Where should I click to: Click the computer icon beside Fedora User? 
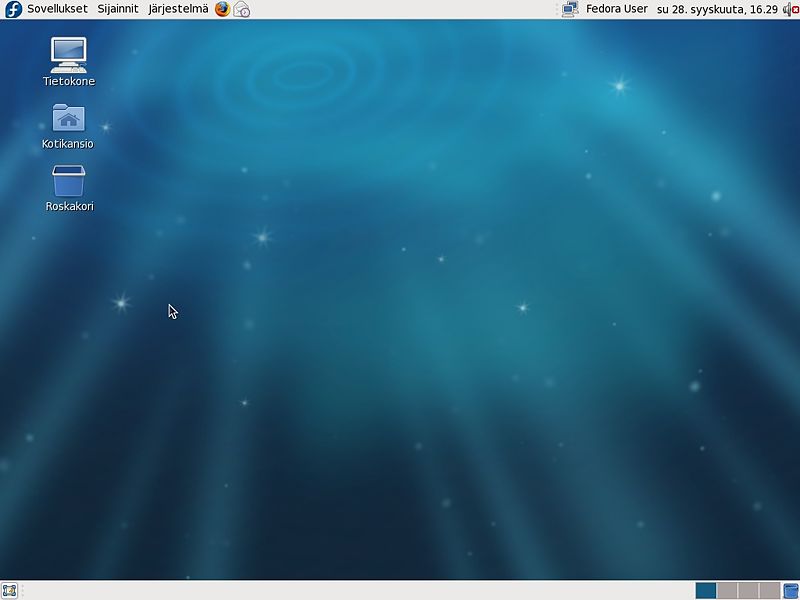pos(570,9)
